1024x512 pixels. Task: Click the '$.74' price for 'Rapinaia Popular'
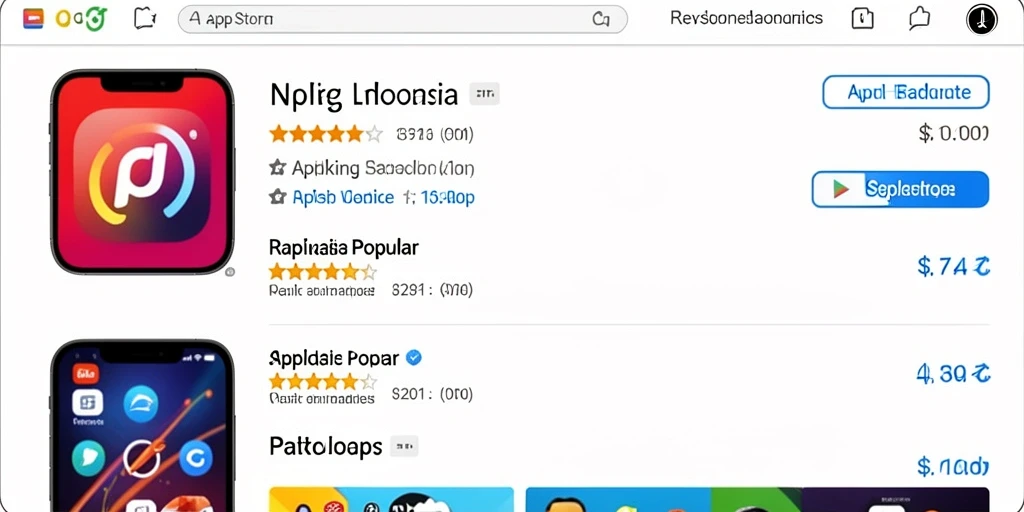click(953, 266)
